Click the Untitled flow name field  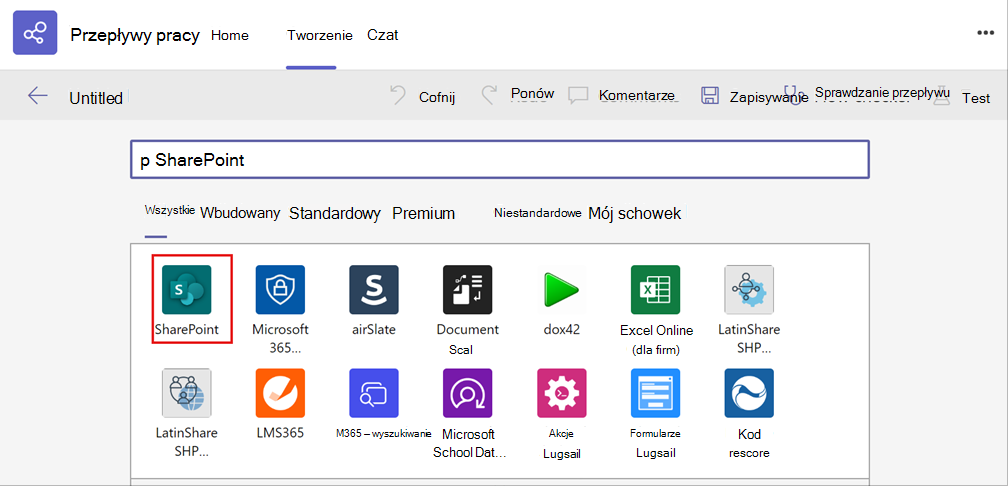pyautogui.click(x=96, y=98)
